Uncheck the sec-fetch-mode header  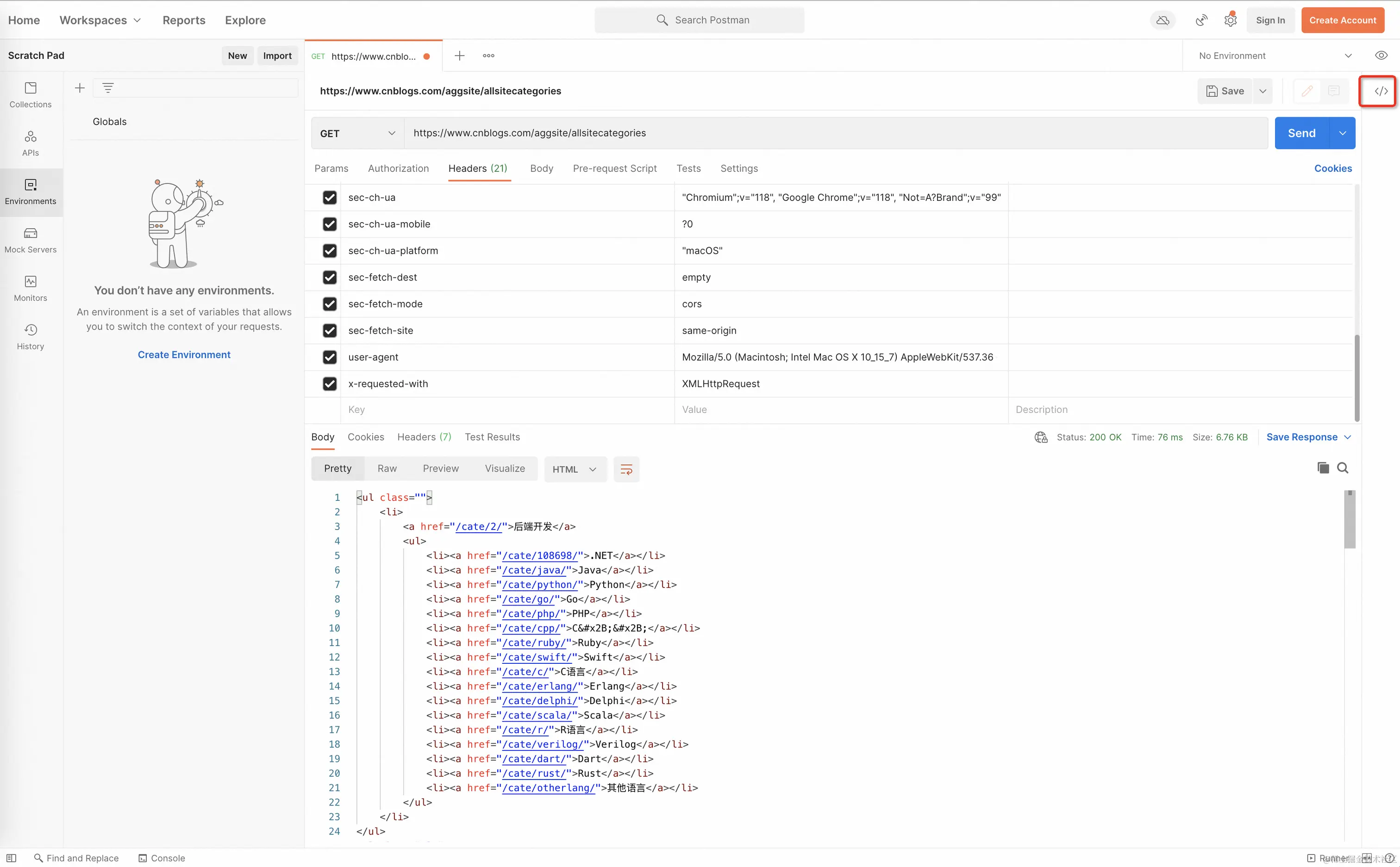[x=329, y=304]
